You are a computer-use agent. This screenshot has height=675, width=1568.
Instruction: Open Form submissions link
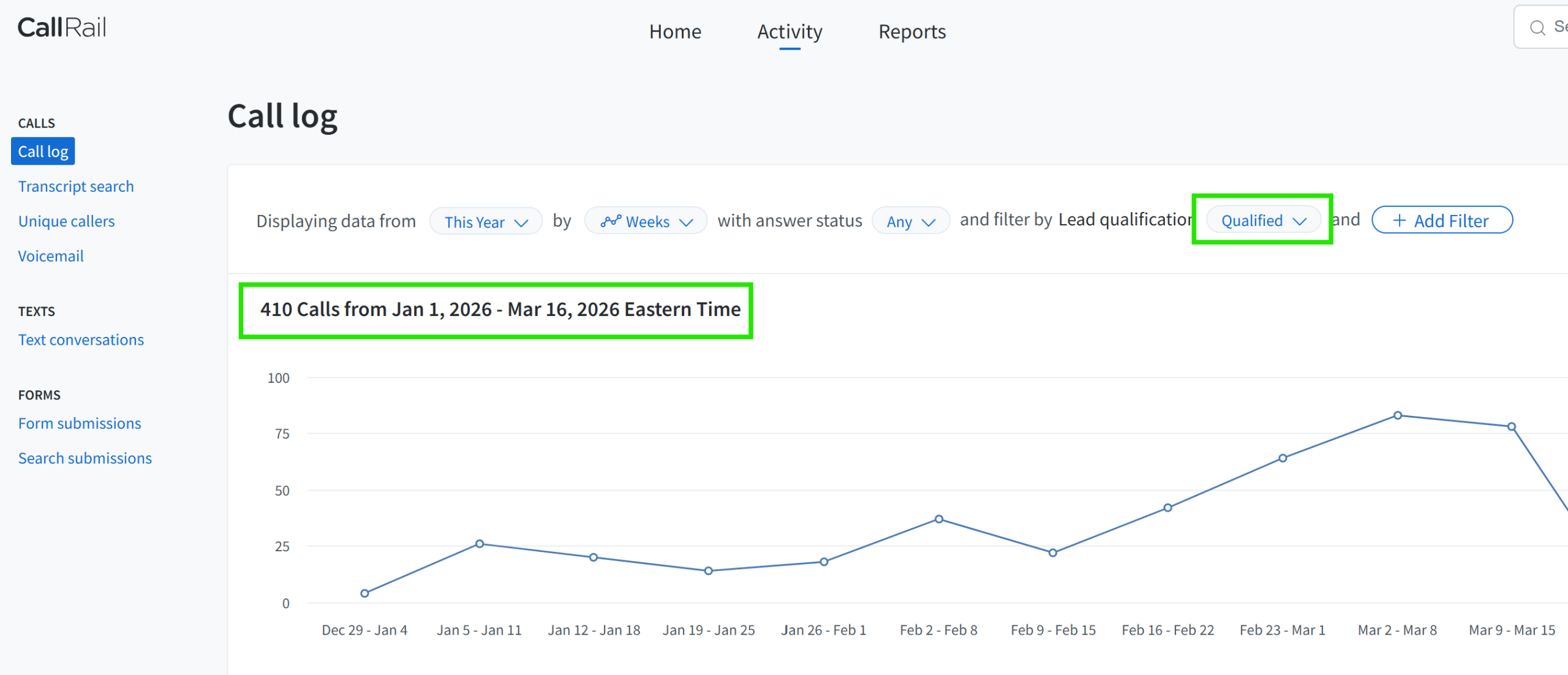point(80,423)
